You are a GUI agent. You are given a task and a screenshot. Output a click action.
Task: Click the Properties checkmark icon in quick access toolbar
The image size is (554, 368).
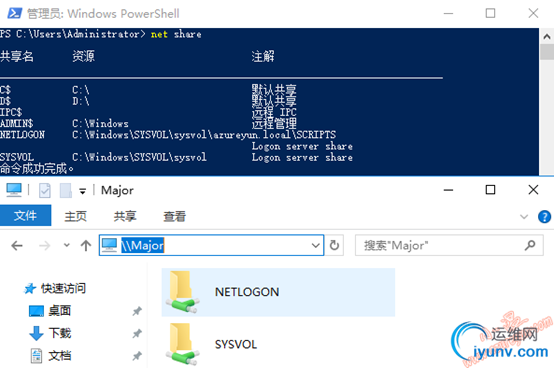pyautogui.click(x=45, y=191)
